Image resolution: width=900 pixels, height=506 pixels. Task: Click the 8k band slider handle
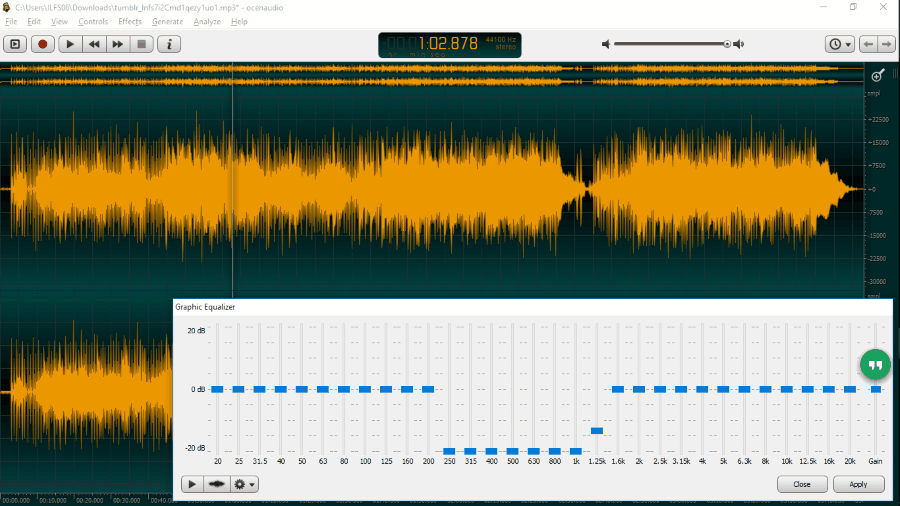[x=765, y=390]
